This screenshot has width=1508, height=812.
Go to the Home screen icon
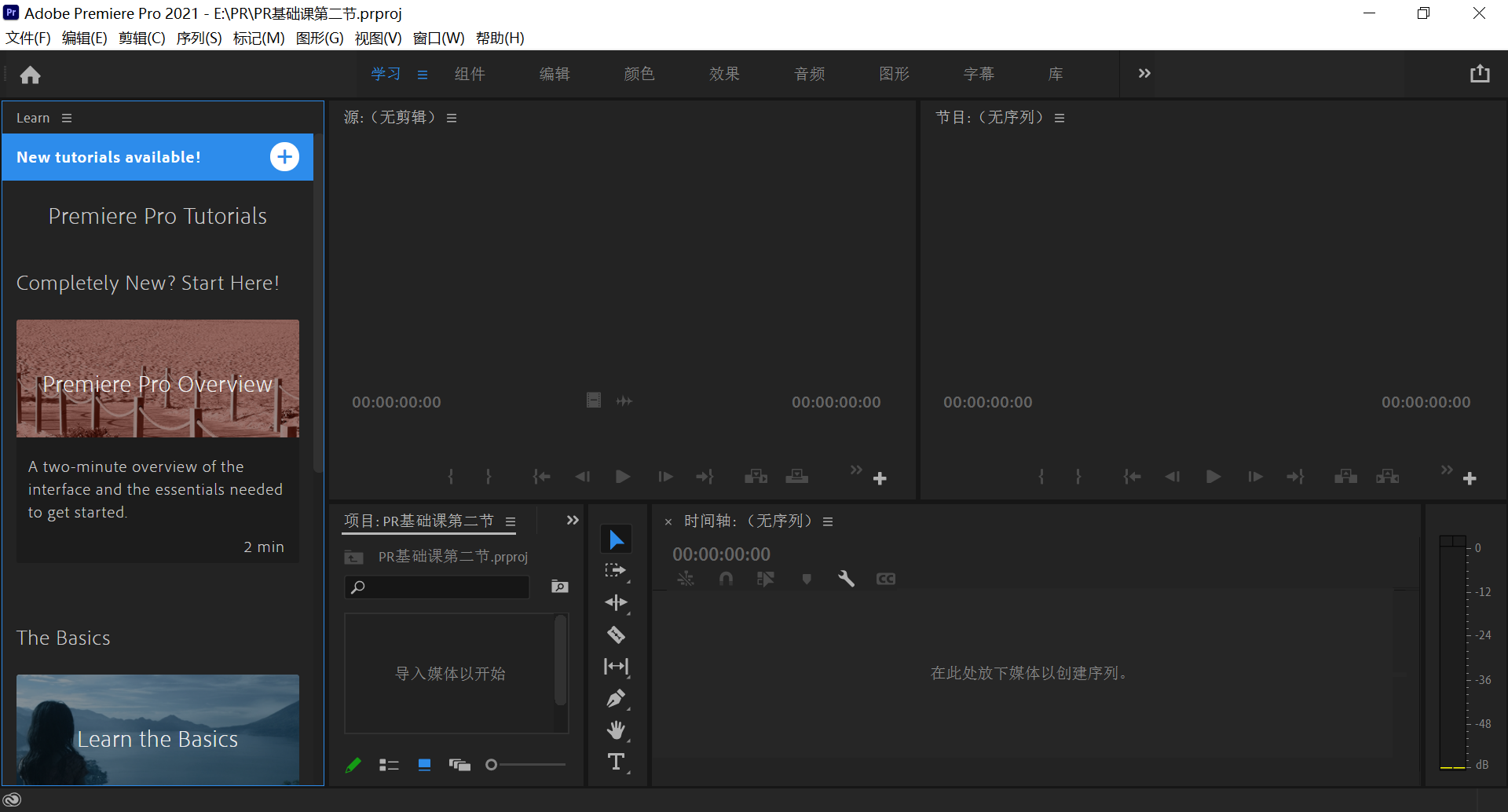pyautogui.click(x=31, y=75)
